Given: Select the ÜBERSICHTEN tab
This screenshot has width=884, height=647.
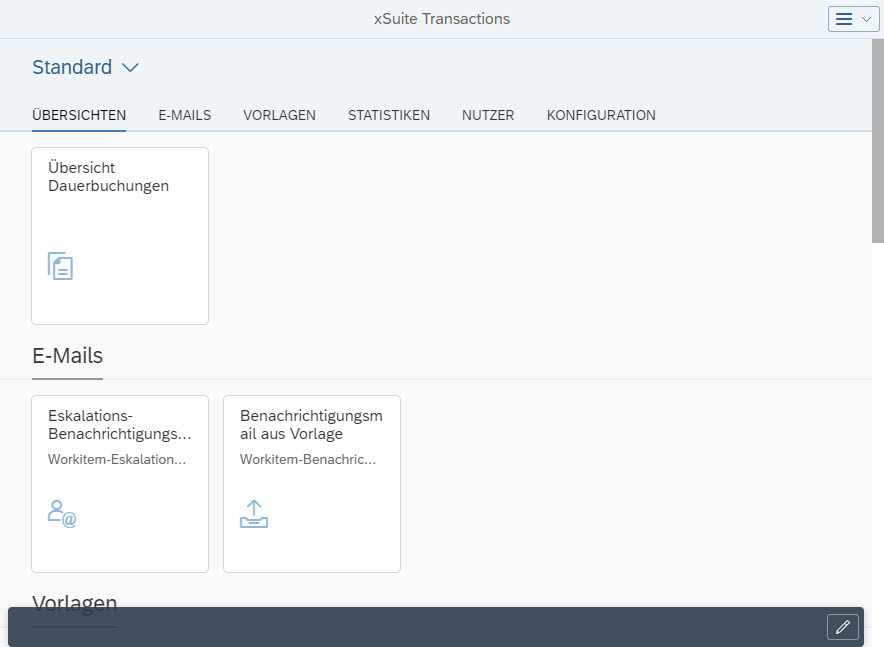Looking at the screenshot, I should 78,115.
